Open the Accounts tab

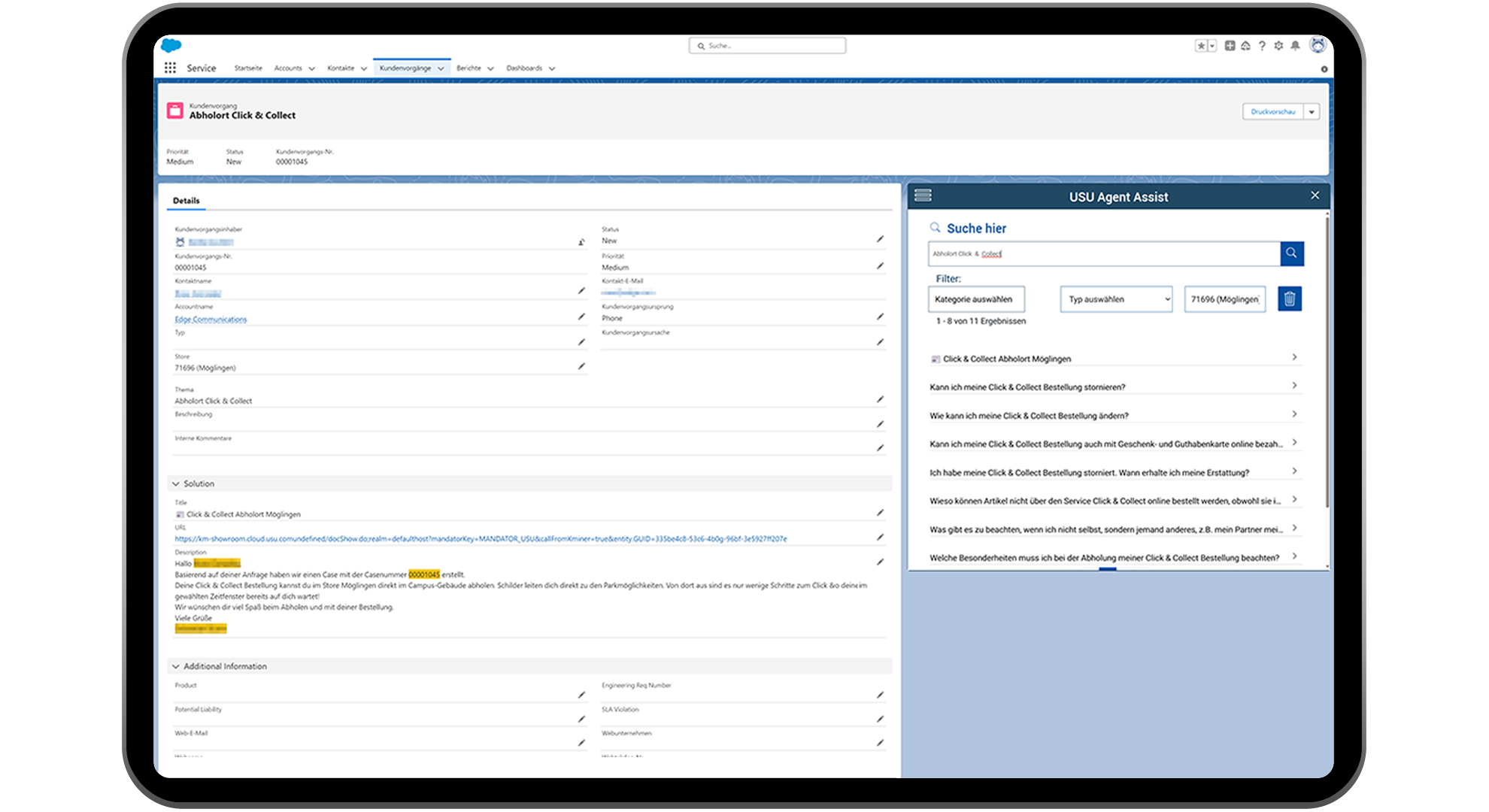click(288, 68)
